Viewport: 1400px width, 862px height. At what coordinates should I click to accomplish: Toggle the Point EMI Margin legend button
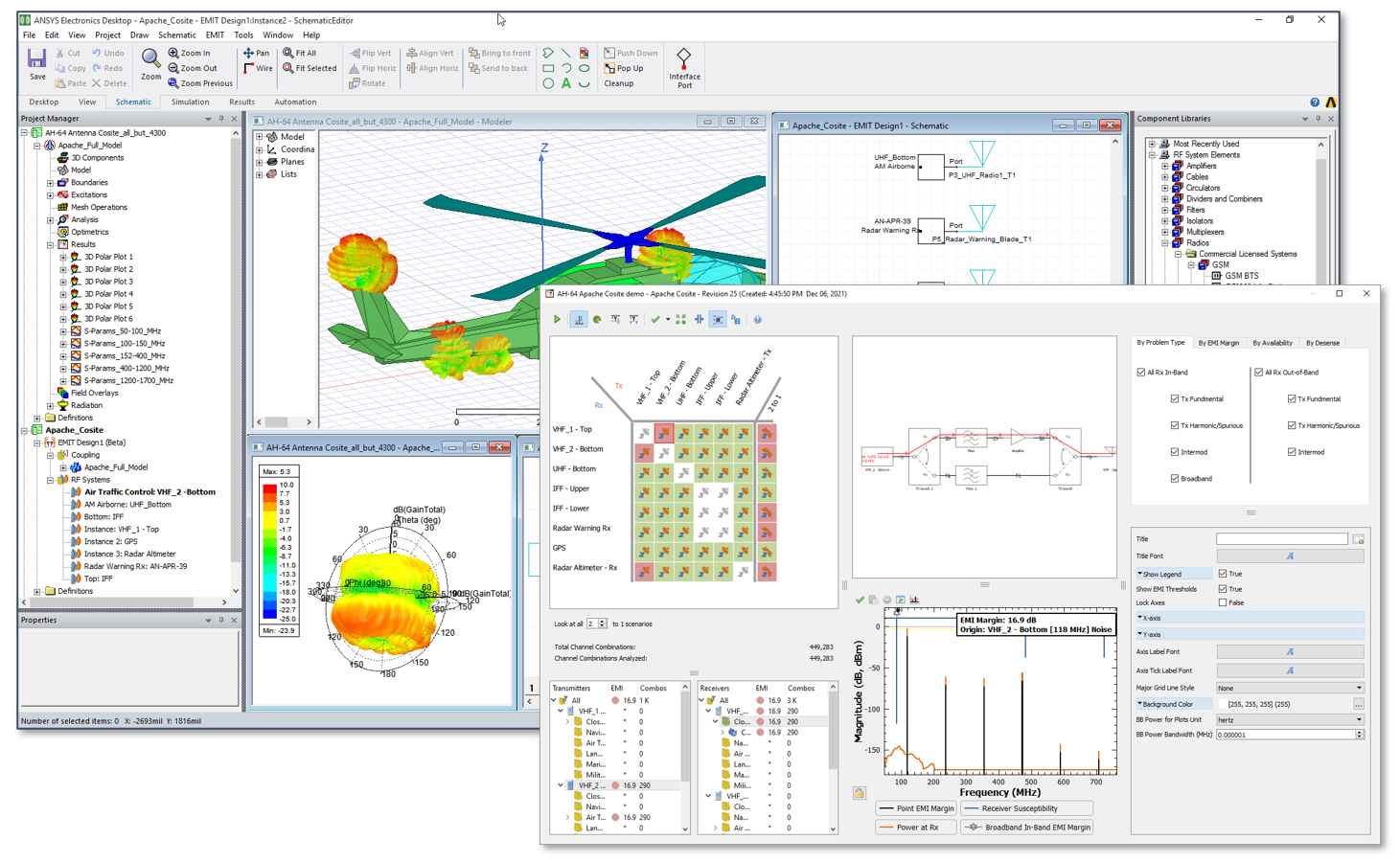tap(916, 808)
